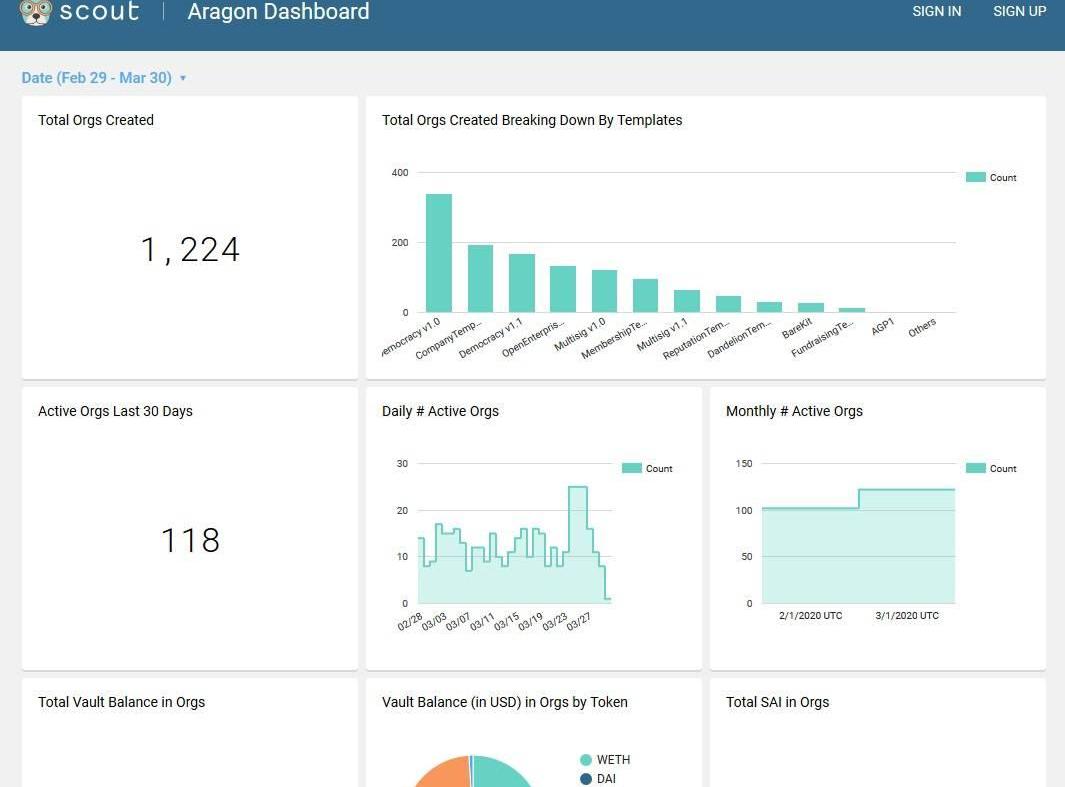
Task: Select the OpenEnterpris... bar
Action: (563, 289)
